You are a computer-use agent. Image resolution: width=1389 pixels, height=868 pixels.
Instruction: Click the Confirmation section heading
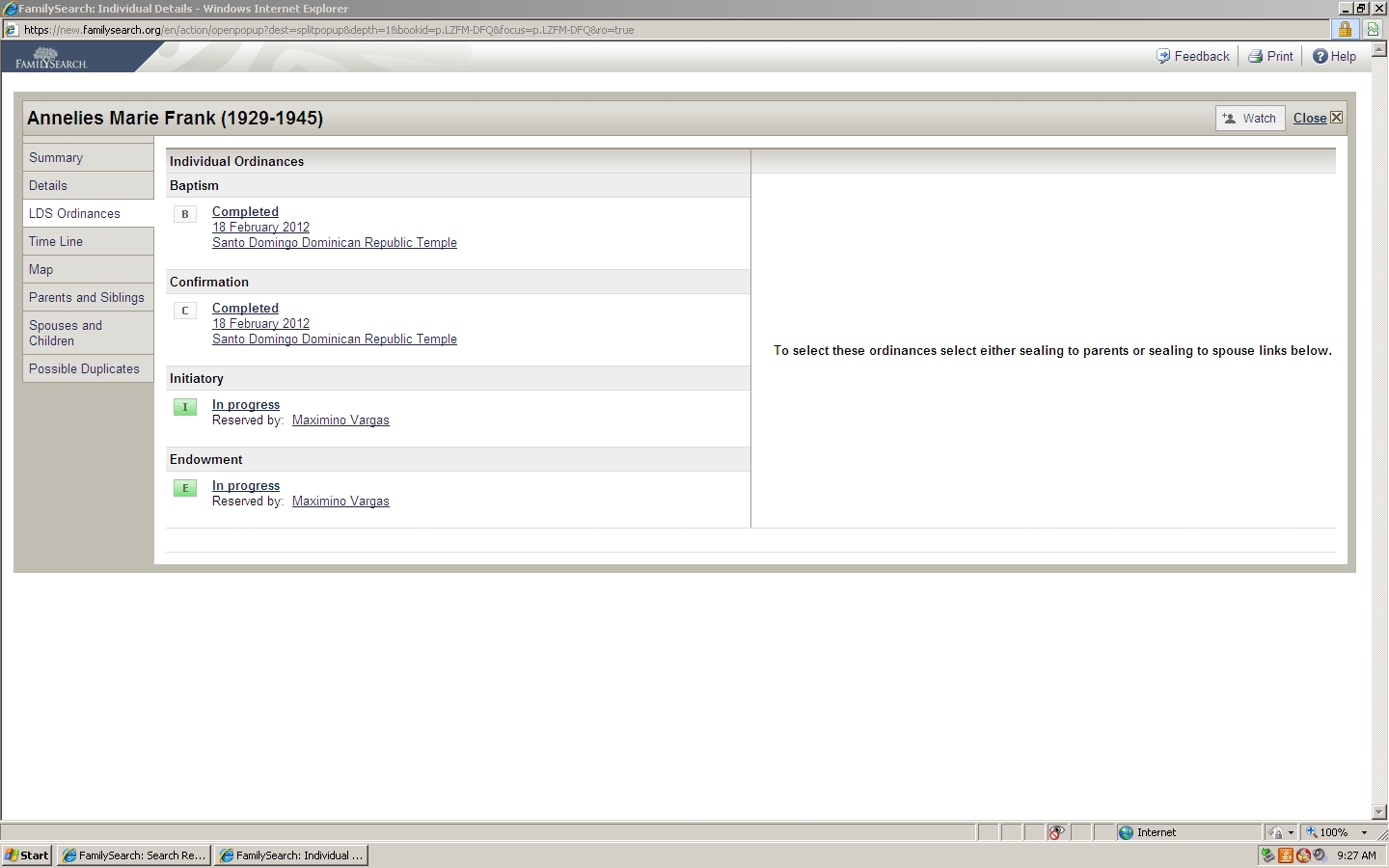coord(209,282)
